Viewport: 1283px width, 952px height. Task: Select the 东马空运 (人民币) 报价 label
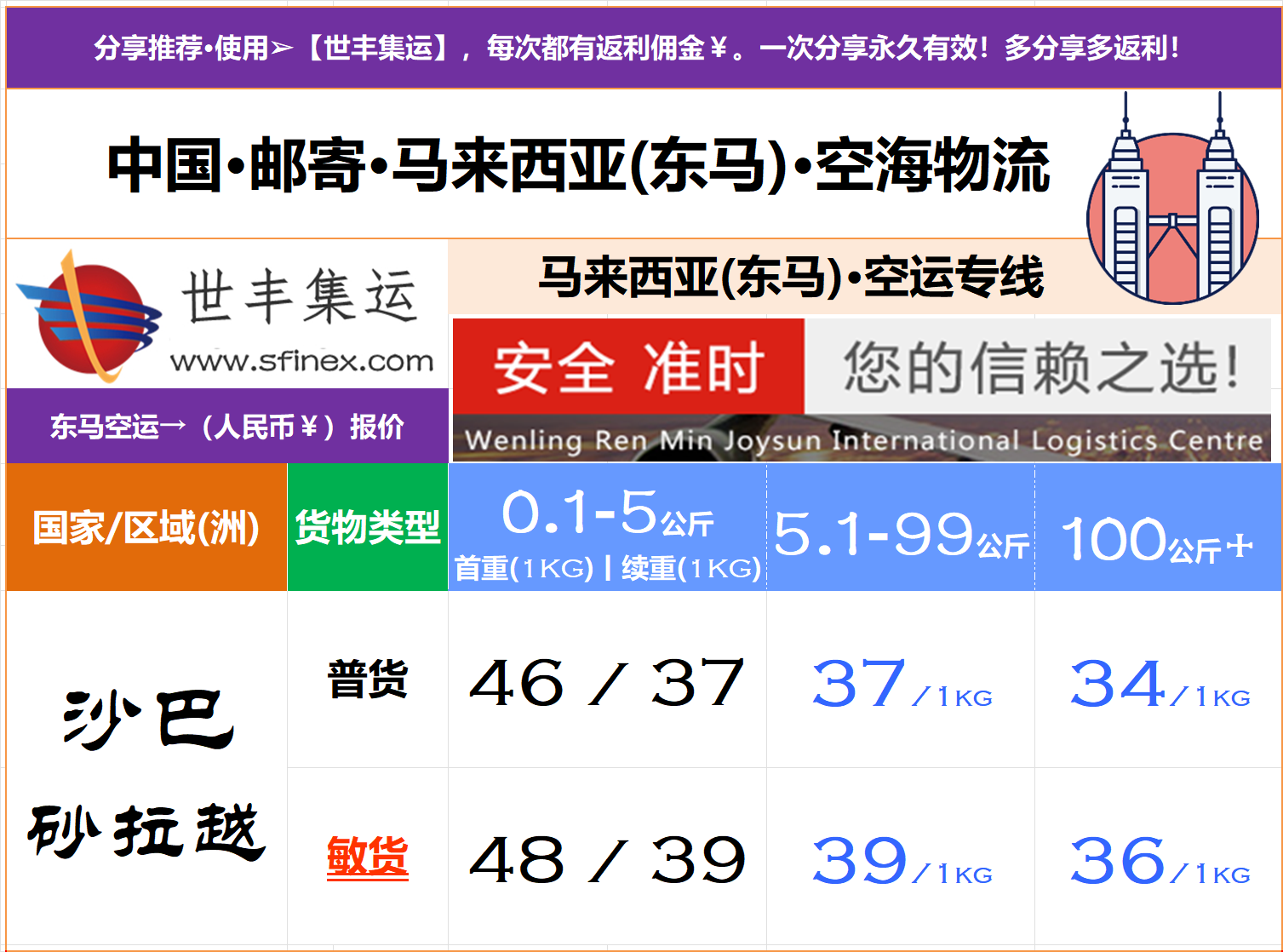click(226, 426)
